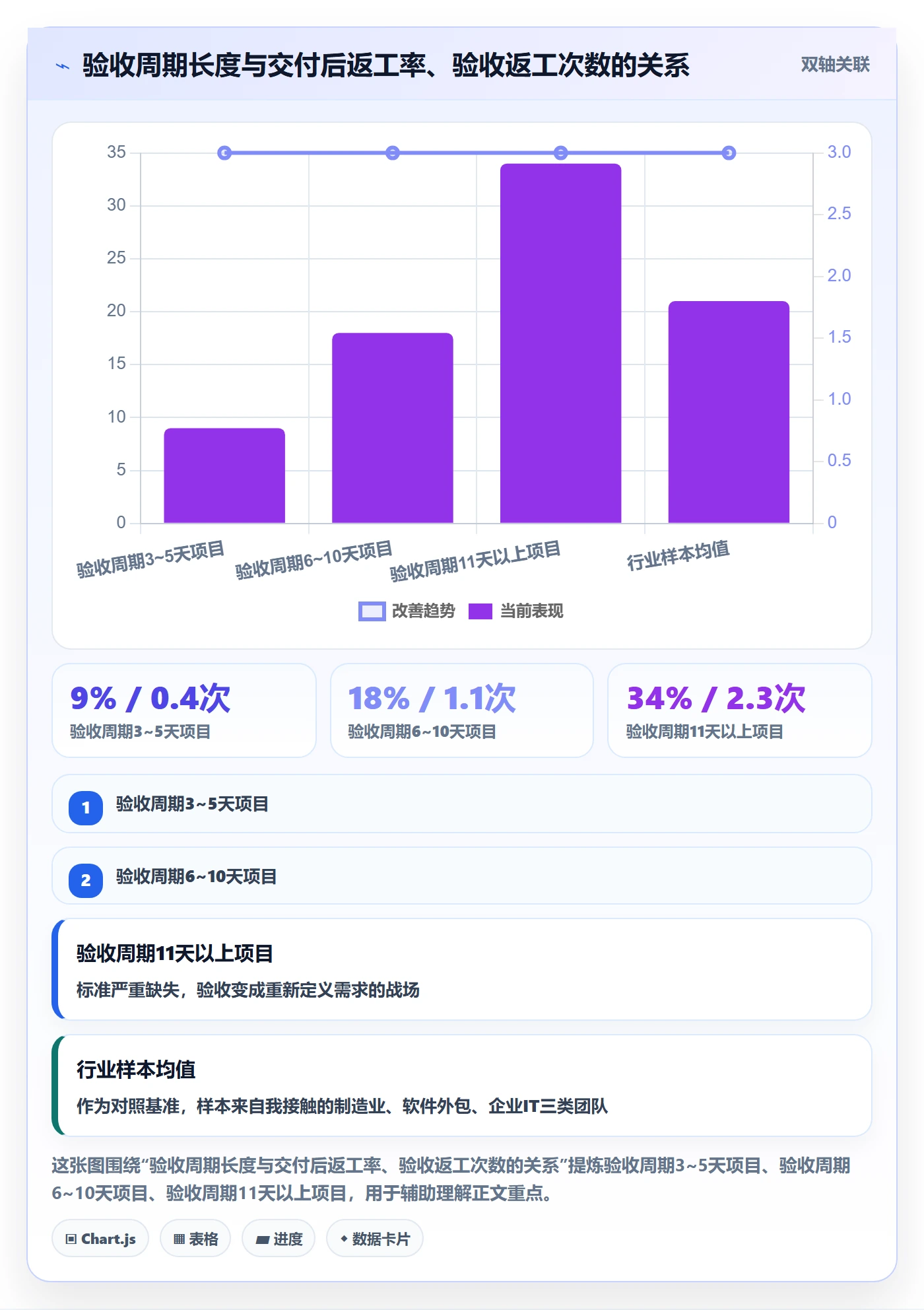This screenshot has height=1310, width=924.
Task: Click line point above 验收周期3~5天项目 bar
Action: point(224,153)
